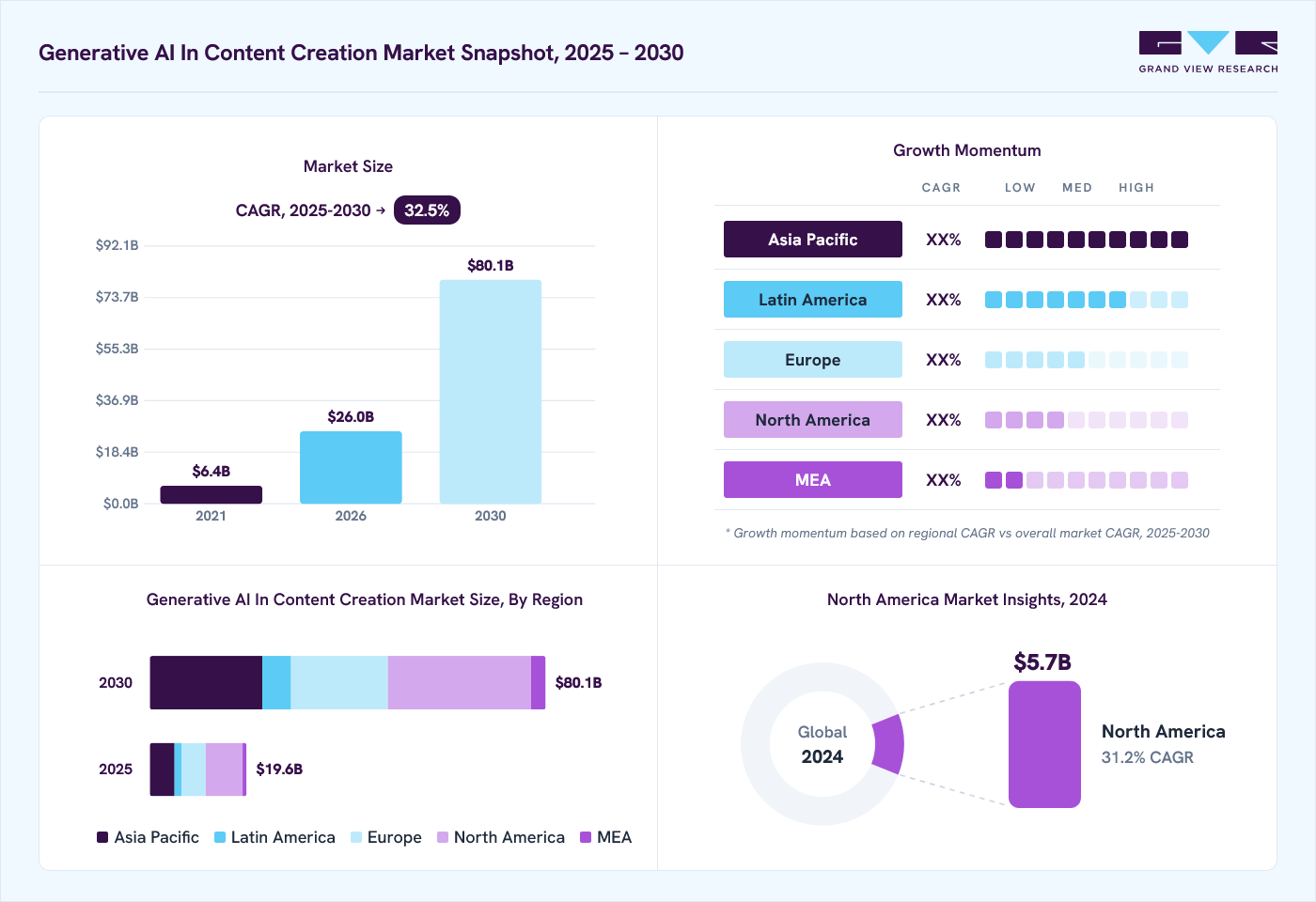Click the LOW column header
1316x902 pixels.
(1020, 188)
